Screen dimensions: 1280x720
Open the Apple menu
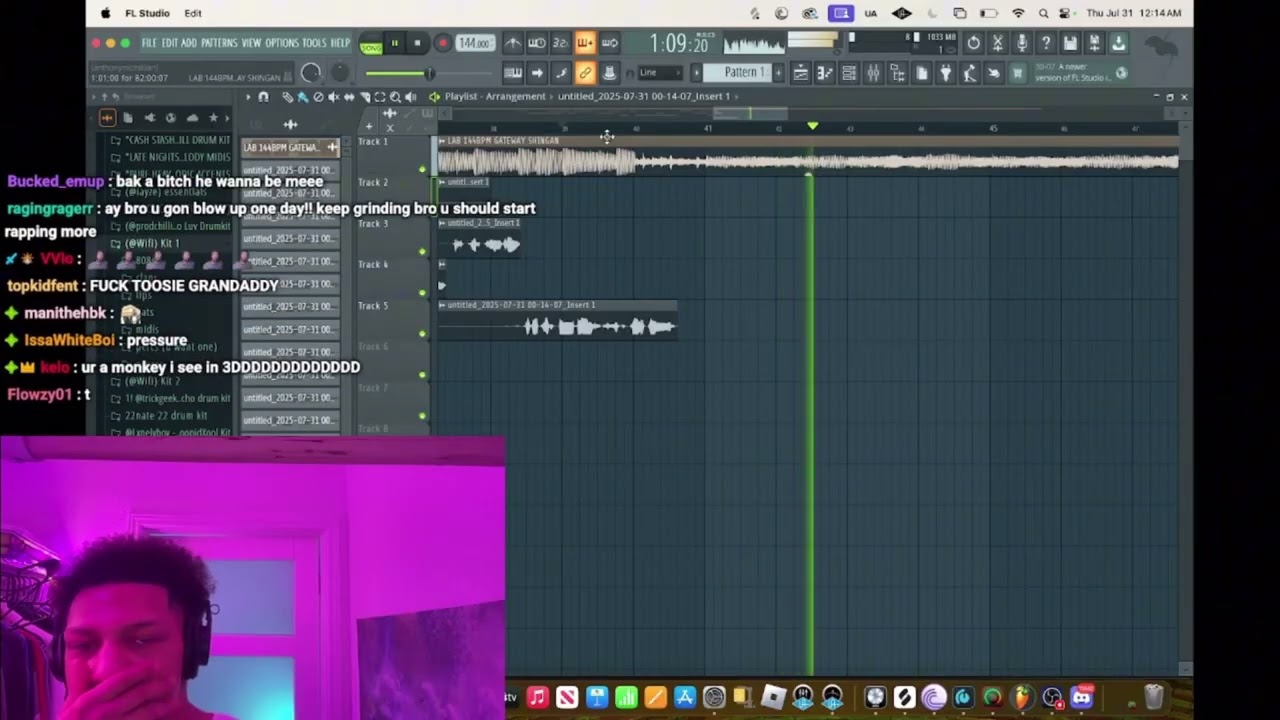click(x=105, y=13)
